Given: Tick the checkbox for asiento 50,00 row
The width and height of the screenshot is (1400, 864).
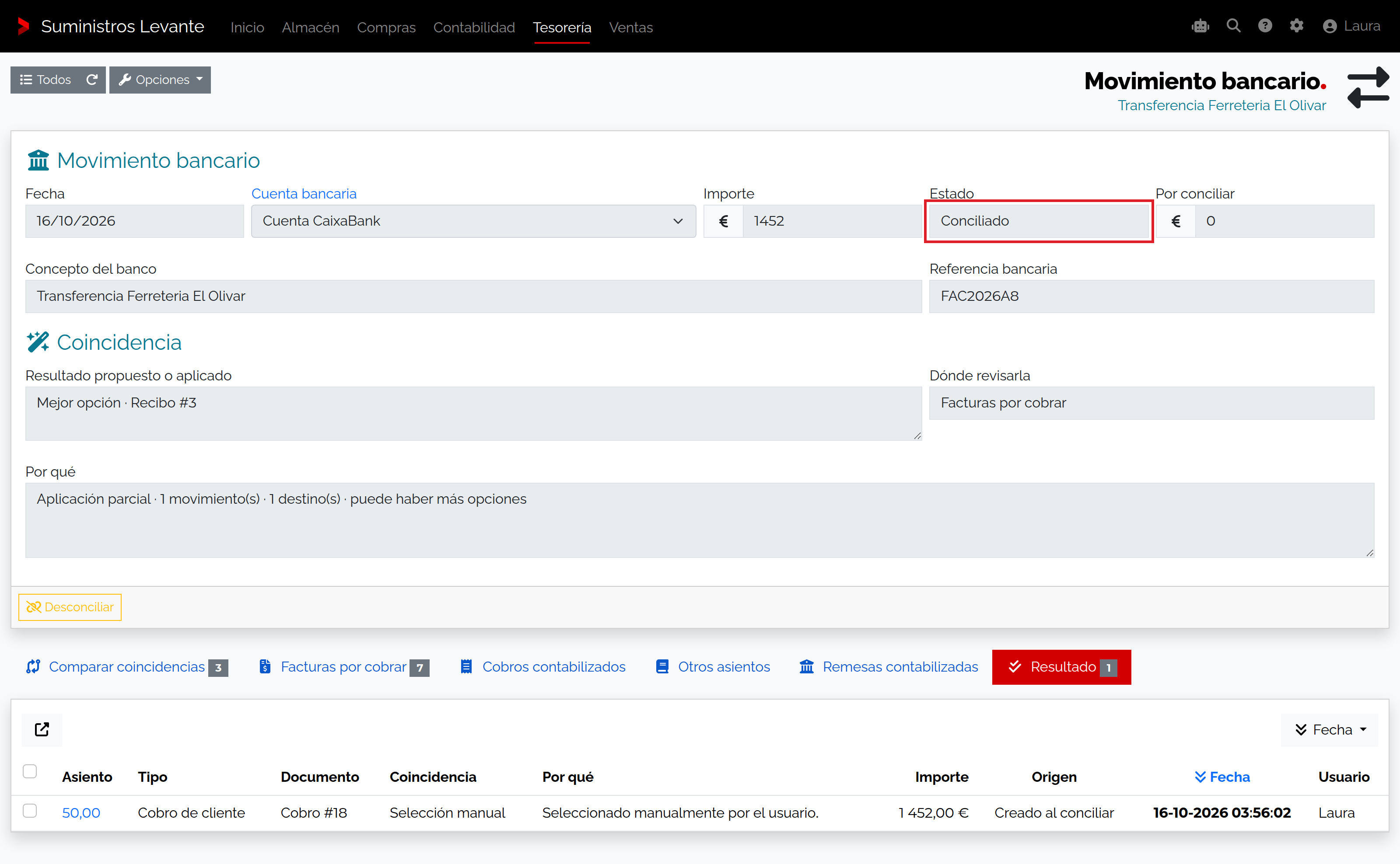Looking at the screenshot, I should tap(30, 811).
